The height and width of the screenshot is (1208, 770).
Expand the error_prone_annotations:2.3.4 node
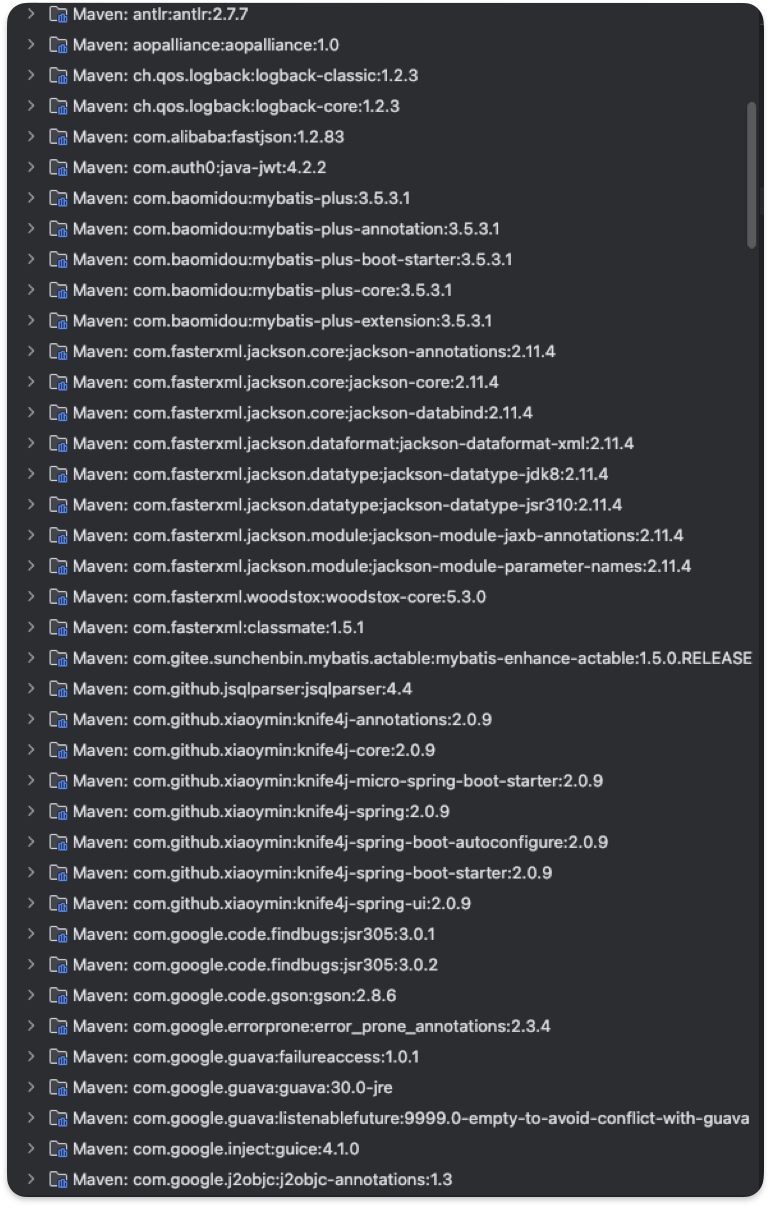[31, 1026]
